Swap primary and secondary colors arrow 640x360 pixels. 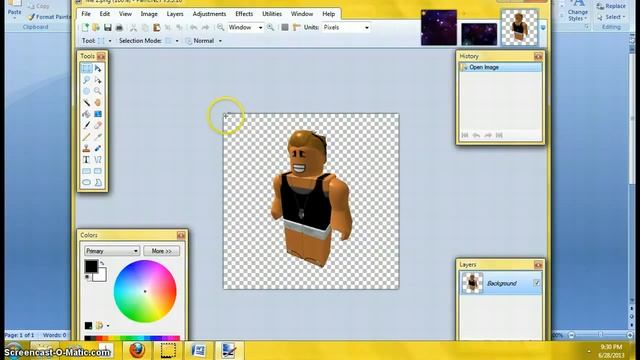click(x=102, y=263)
